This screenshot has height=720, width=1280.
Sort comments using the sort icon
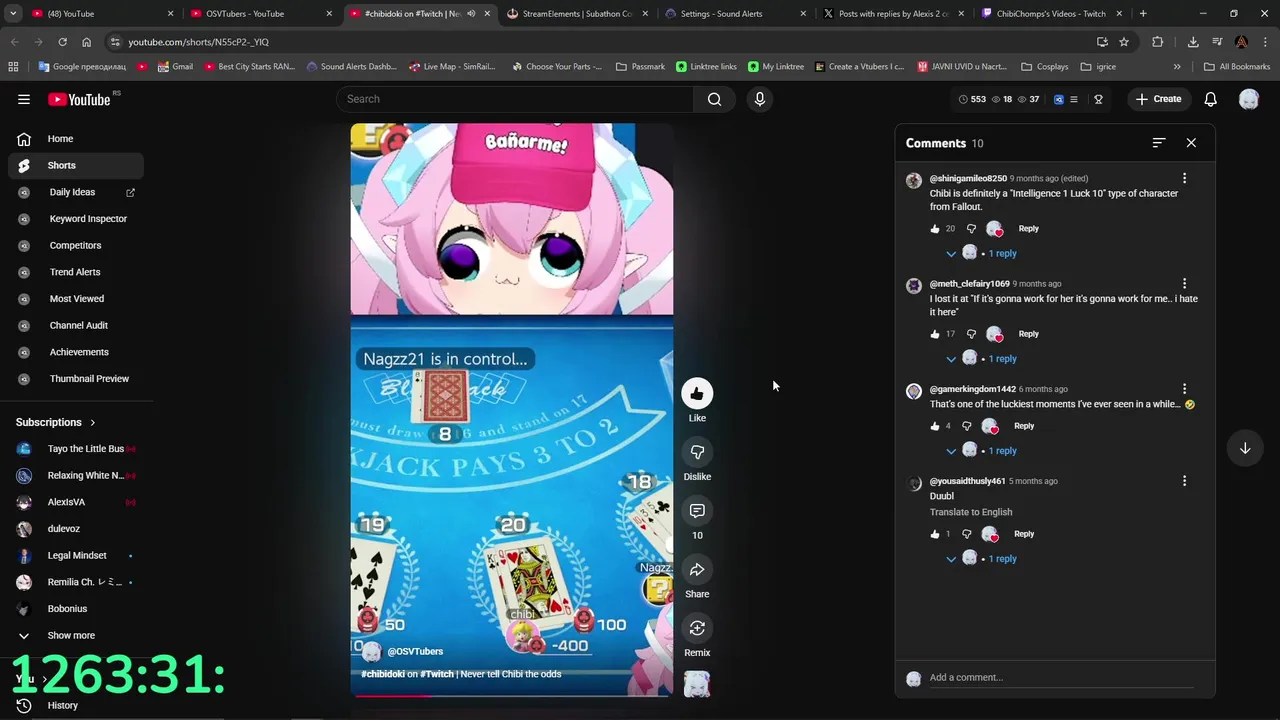1159,143
